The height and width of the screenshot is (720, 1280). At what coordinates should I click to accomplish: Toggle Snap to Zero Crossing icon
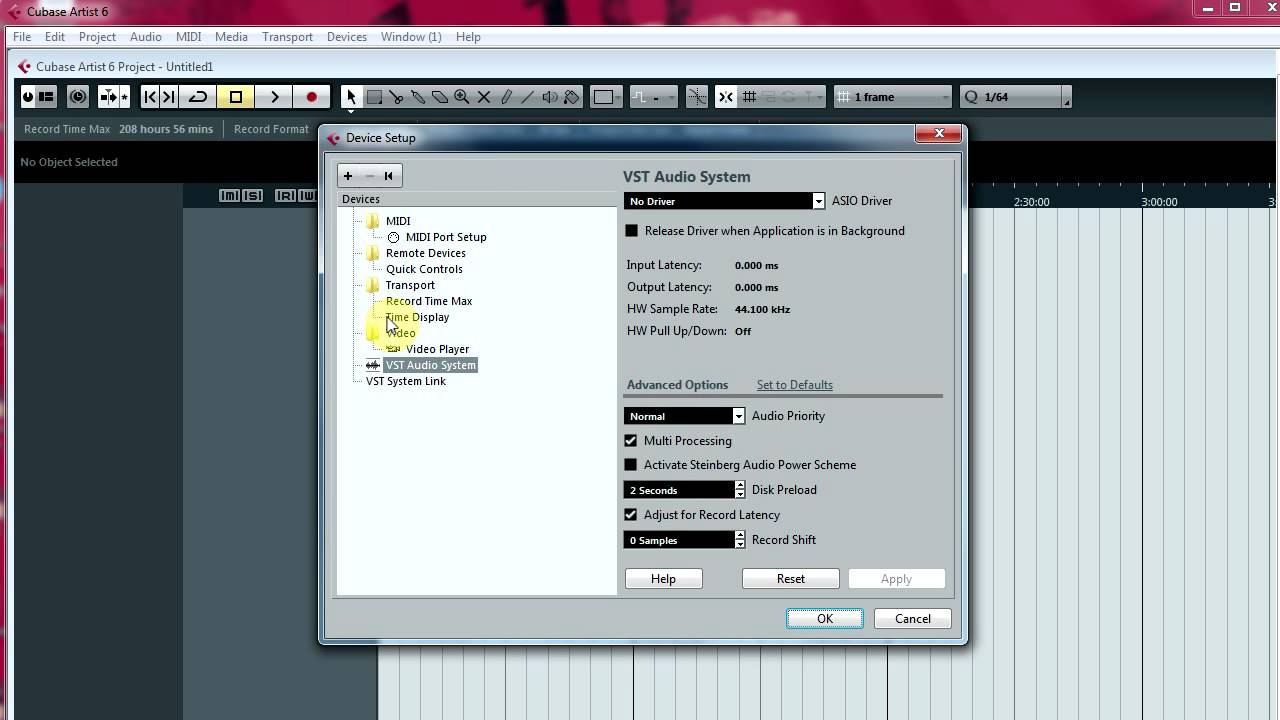click(x=697, y=97)
